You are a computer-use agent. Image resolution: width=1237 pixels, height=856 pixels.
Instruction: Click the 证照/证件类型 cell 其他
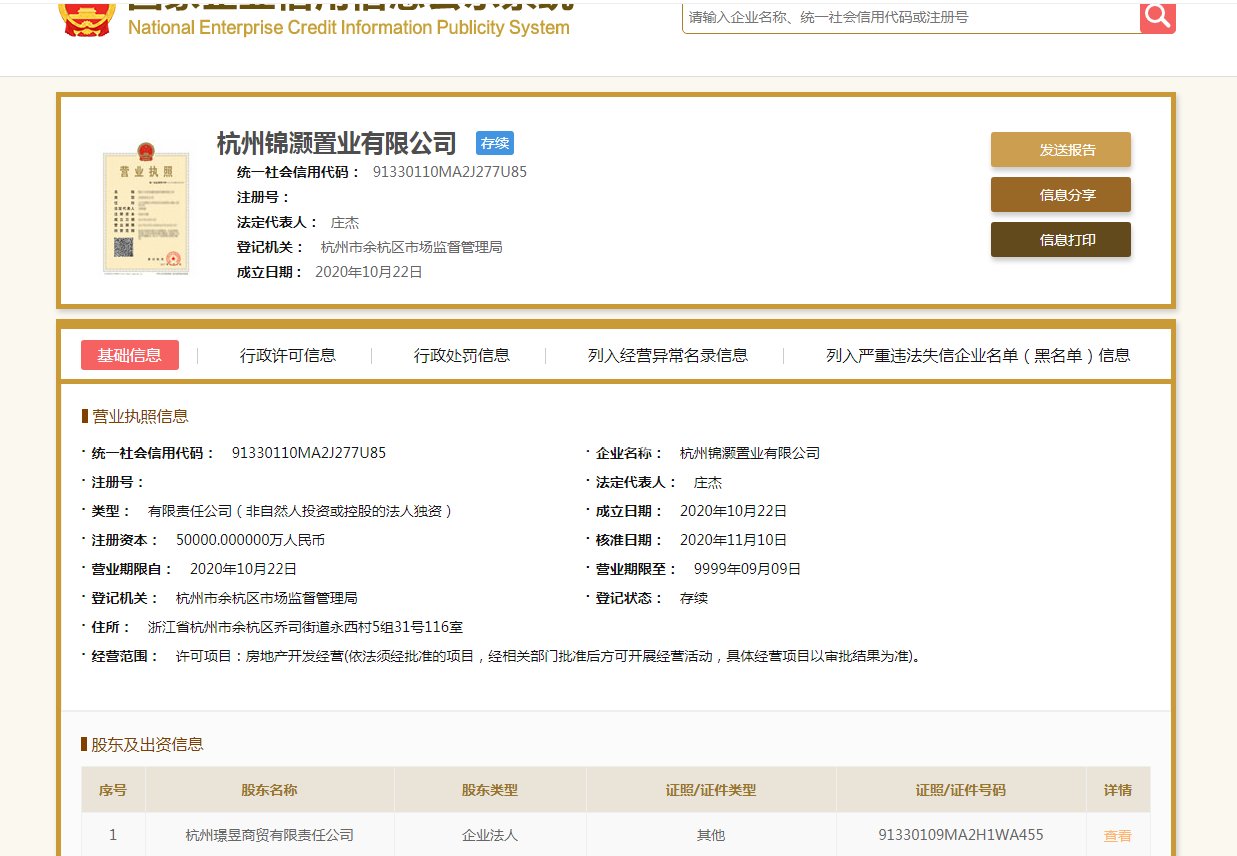(x=711, y=835)
